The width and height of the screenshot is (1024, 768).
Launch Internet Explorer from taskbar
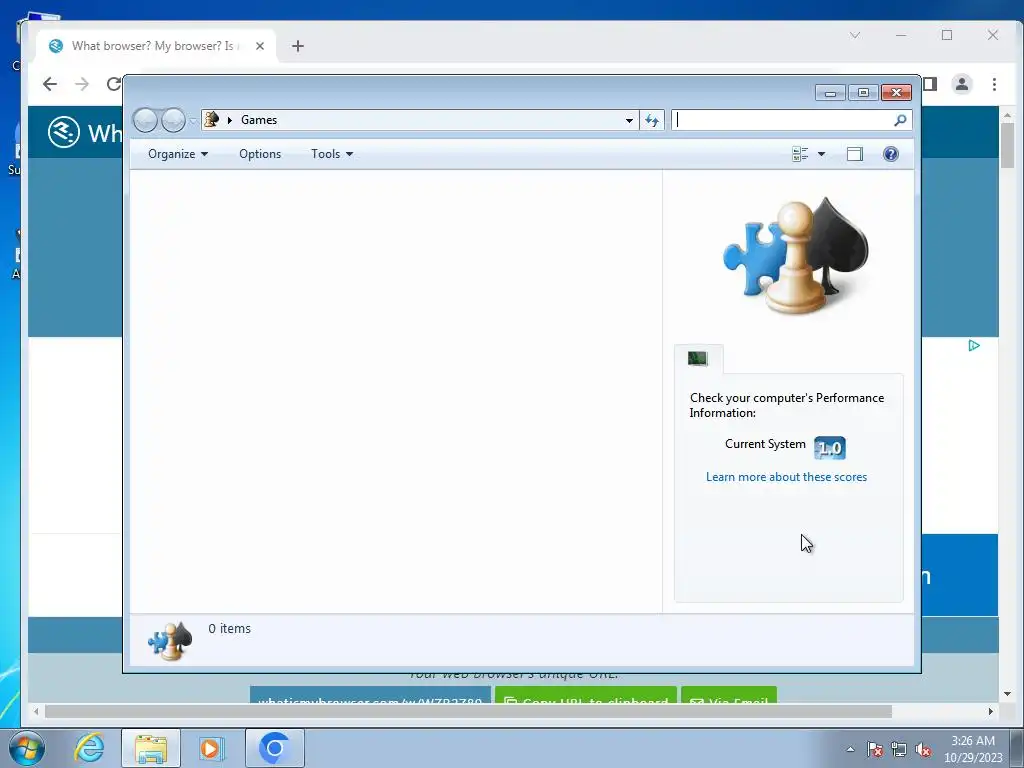point(89,748)
